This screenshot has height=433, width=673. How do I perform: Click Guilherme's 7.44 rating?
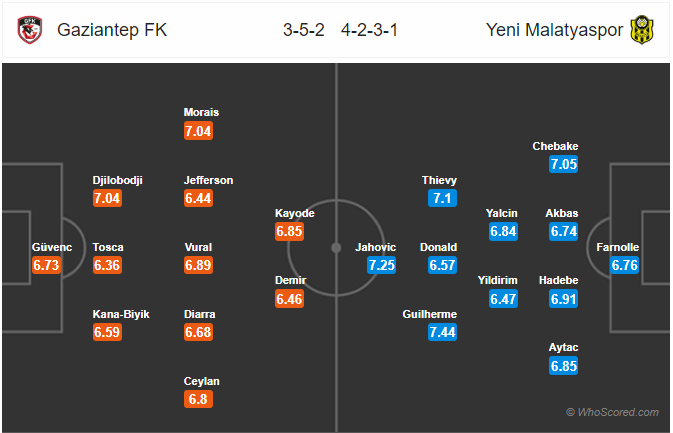coord(442,332)
